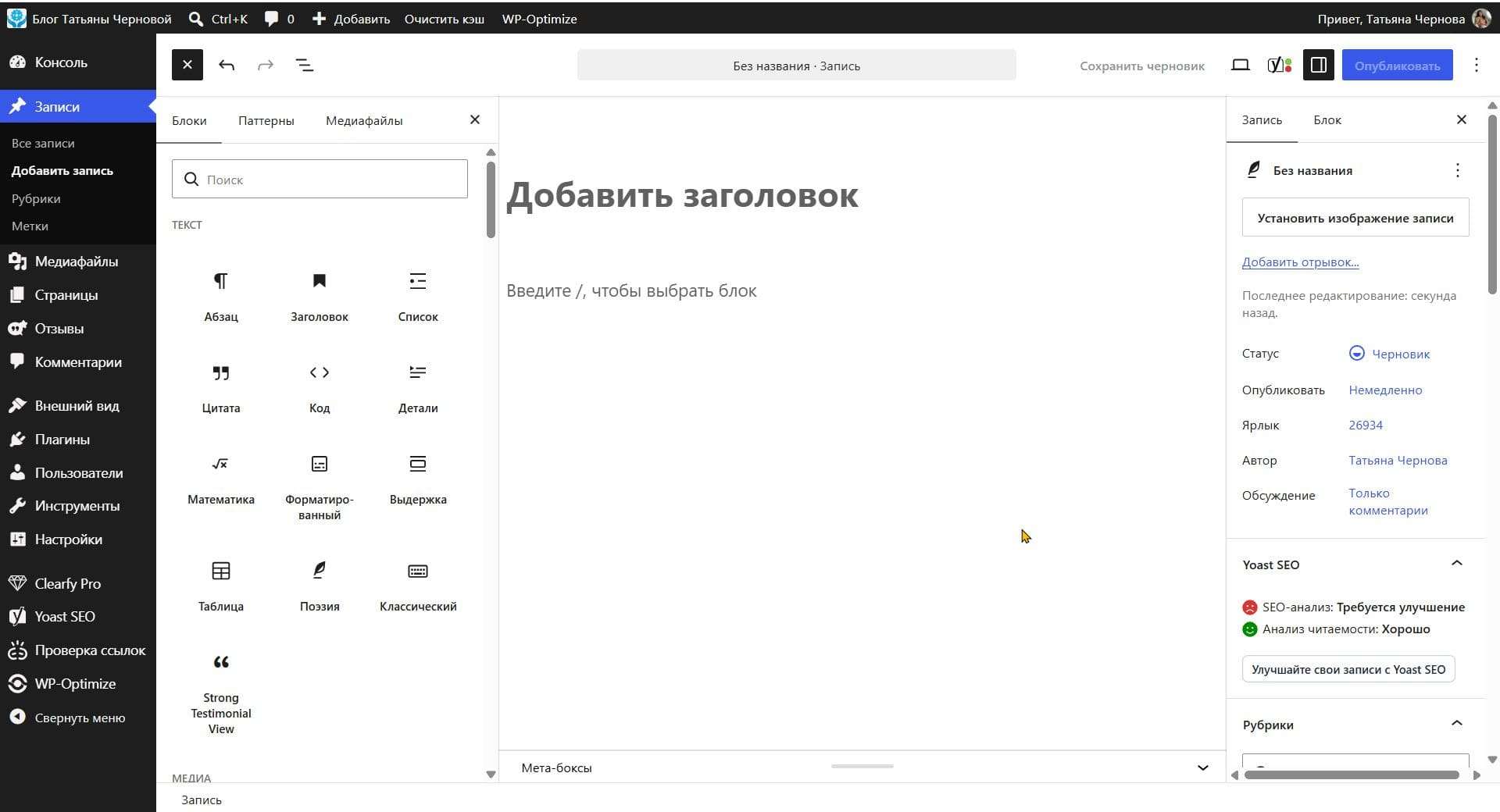The image size is (1500, 812).
Task: Collapse the Yoast SEO section
Action: pyautogui.click(x=1457, y=564)
